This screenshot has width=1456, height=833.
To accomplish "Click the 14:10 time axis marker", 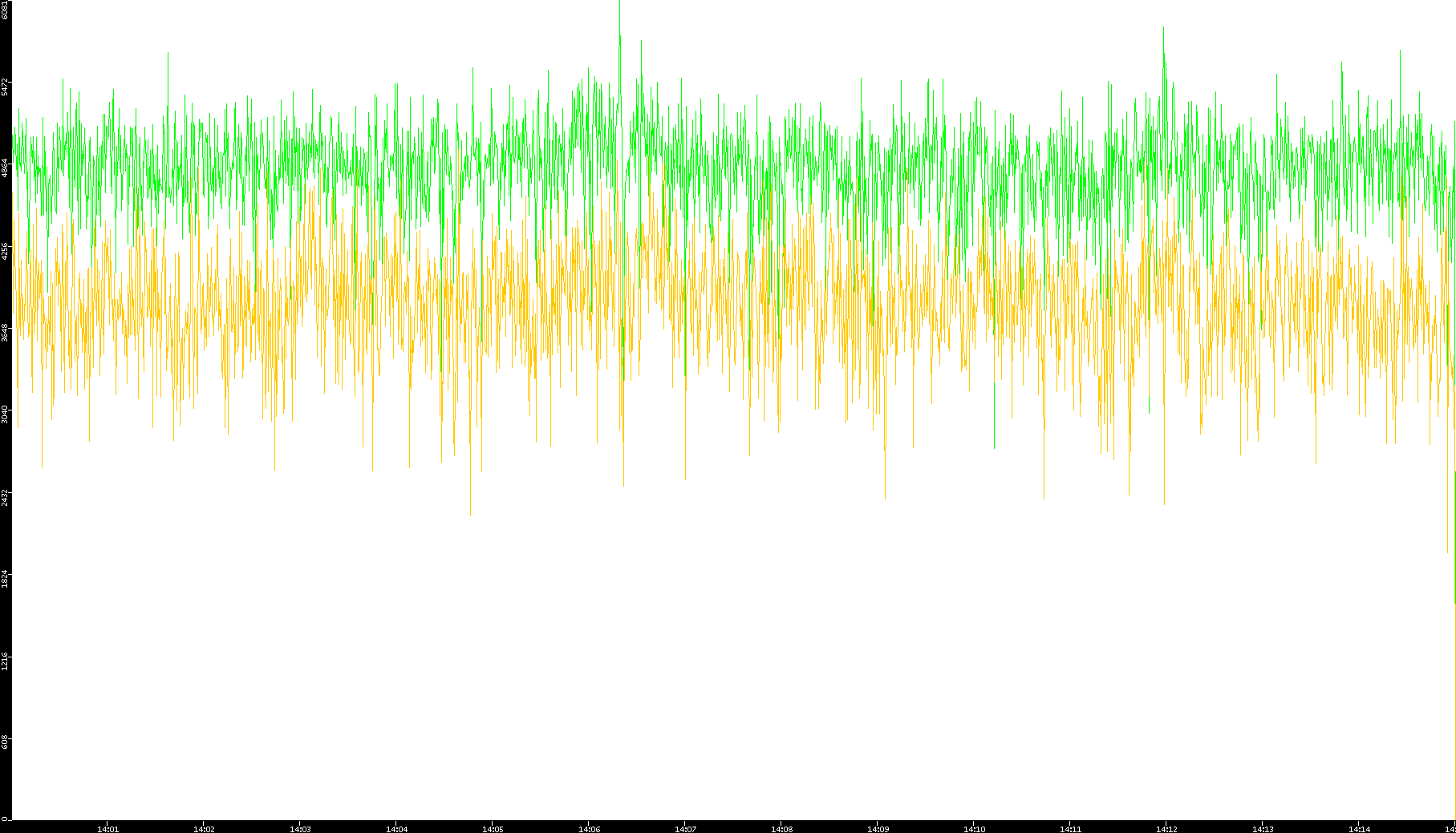I will coord(974,829).
